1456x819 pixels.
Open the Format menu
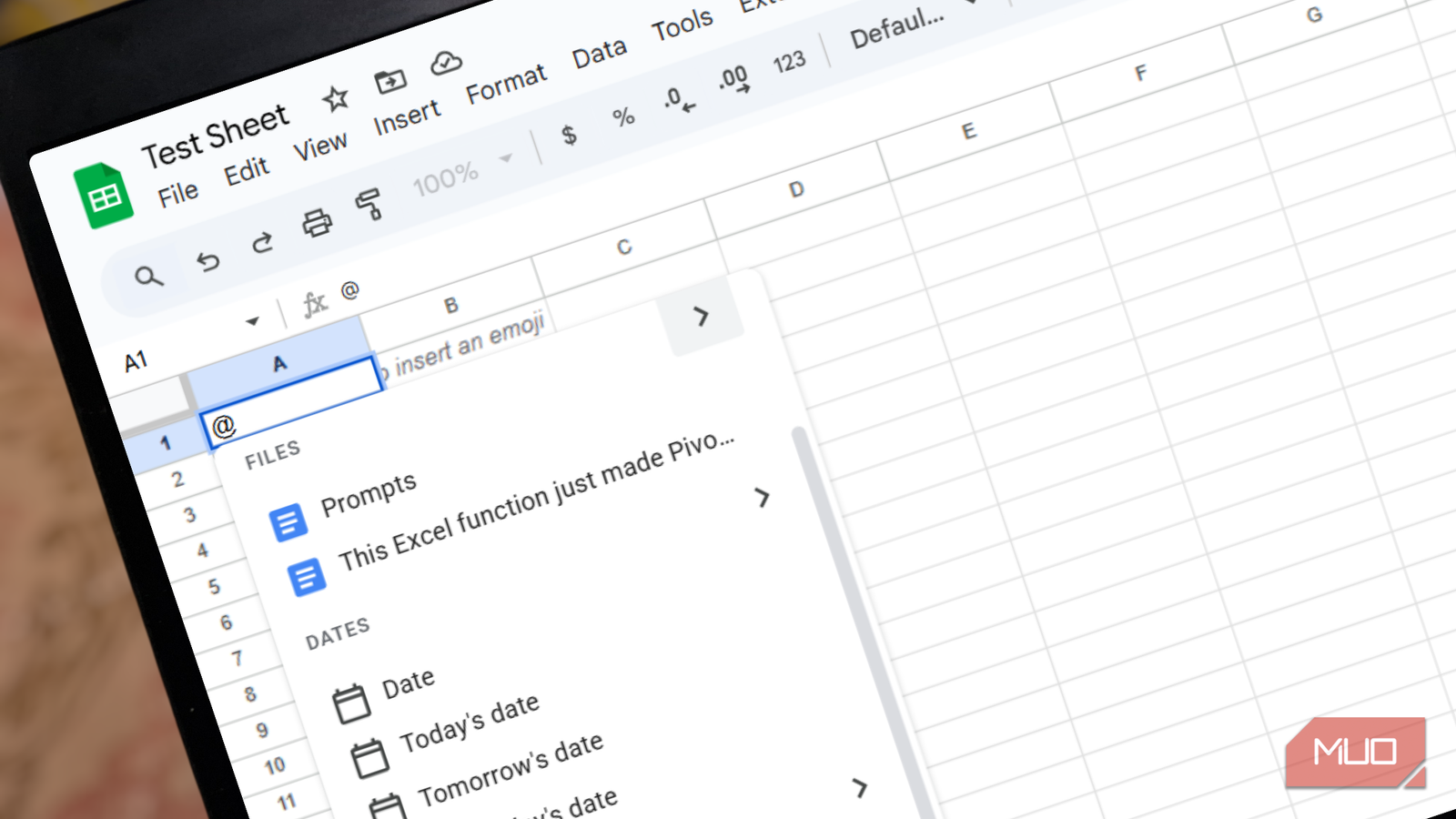[x=508, y=78]
